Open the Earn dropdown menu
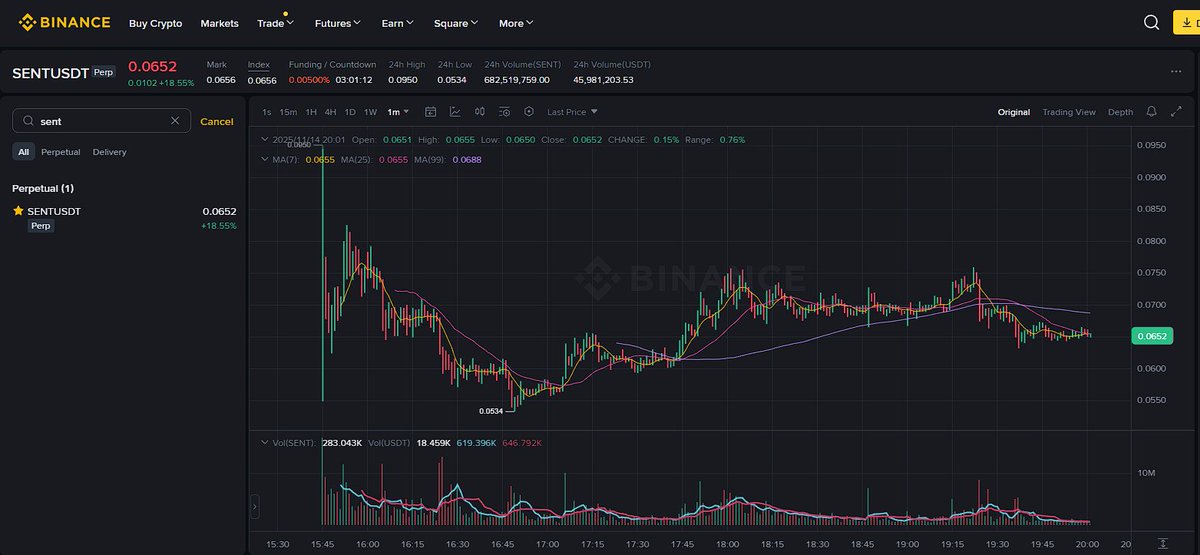The width and height of the screenshot is (1200, 555). (398, 22)
